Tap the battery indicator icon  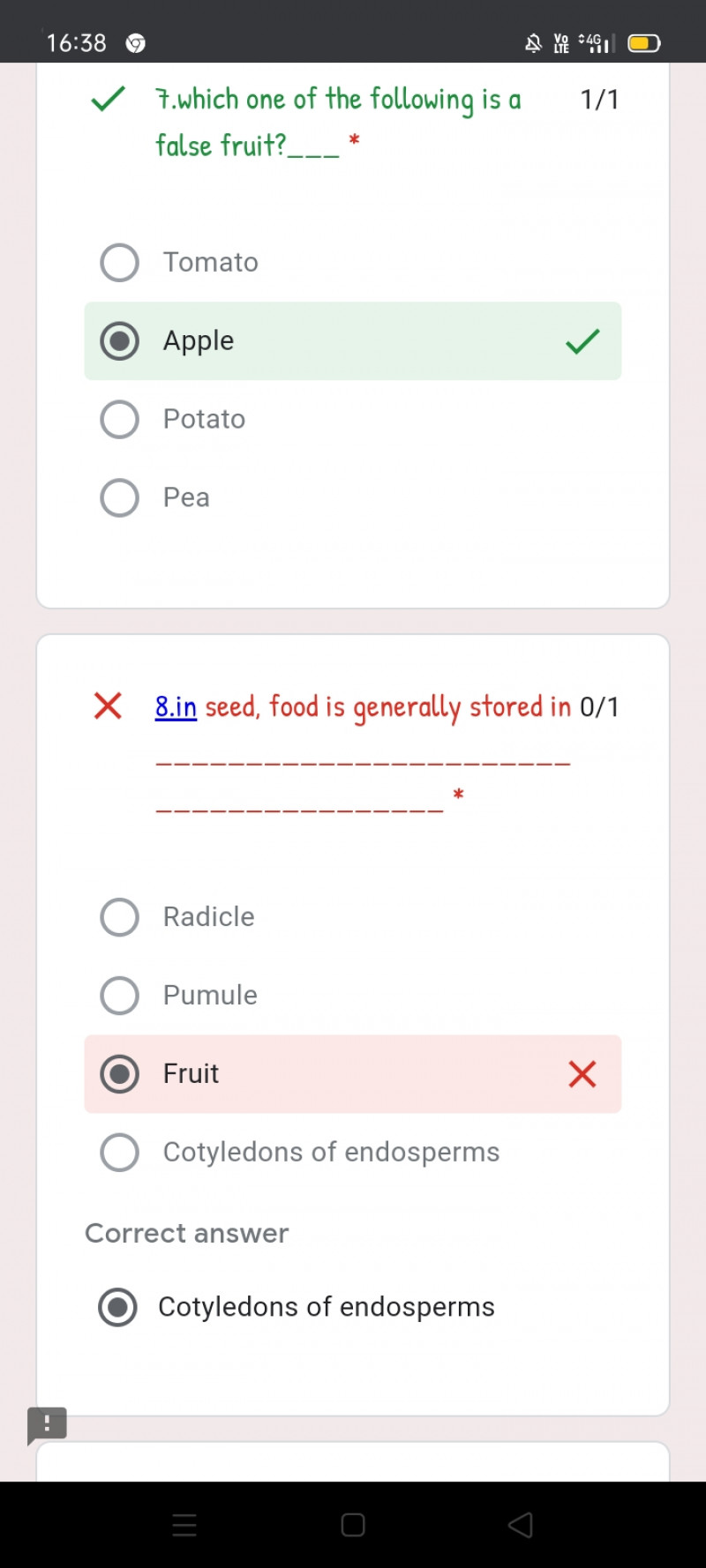644,43
